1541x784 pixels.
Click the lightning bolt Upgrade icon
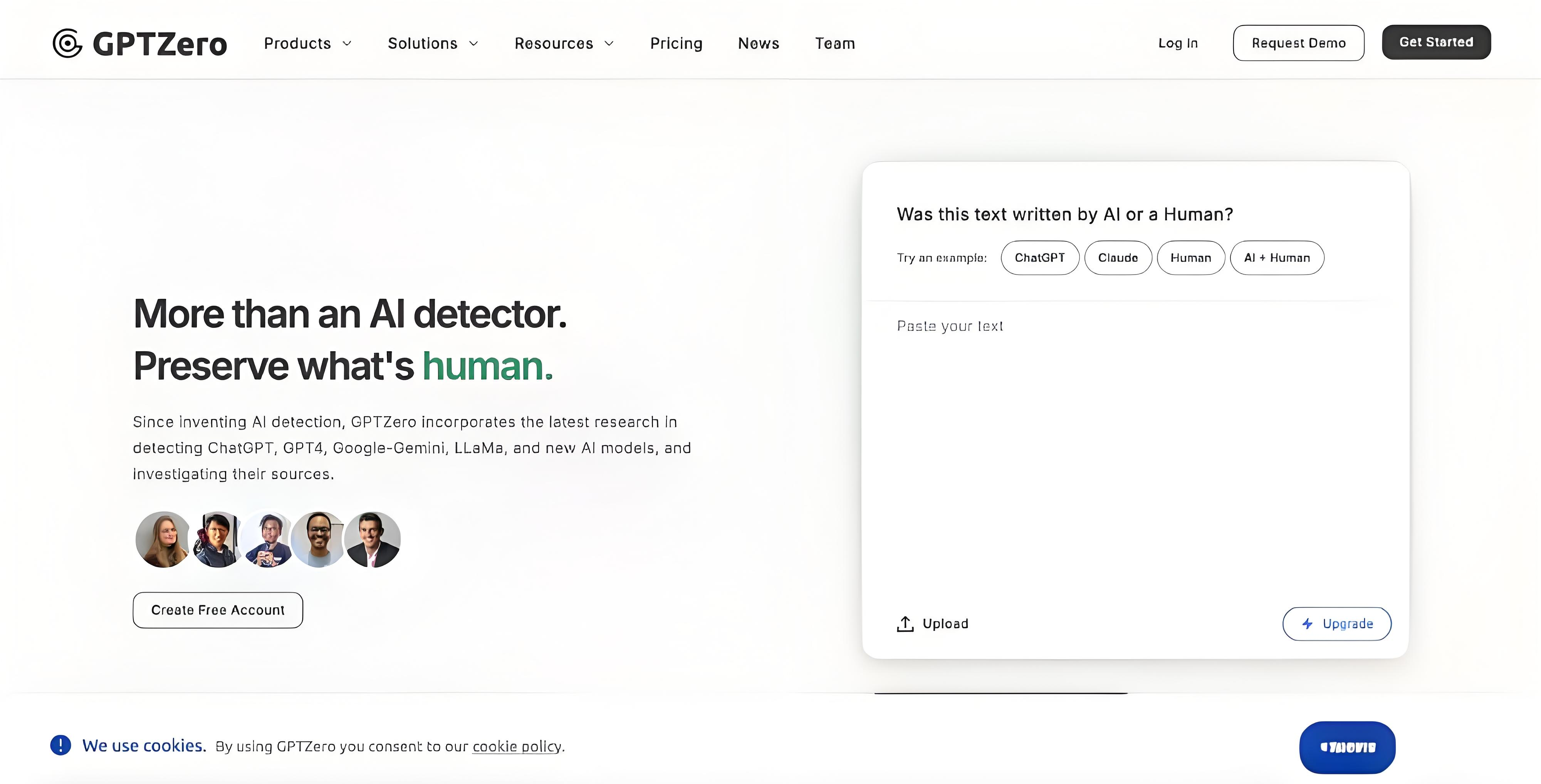click(1308, 624)
